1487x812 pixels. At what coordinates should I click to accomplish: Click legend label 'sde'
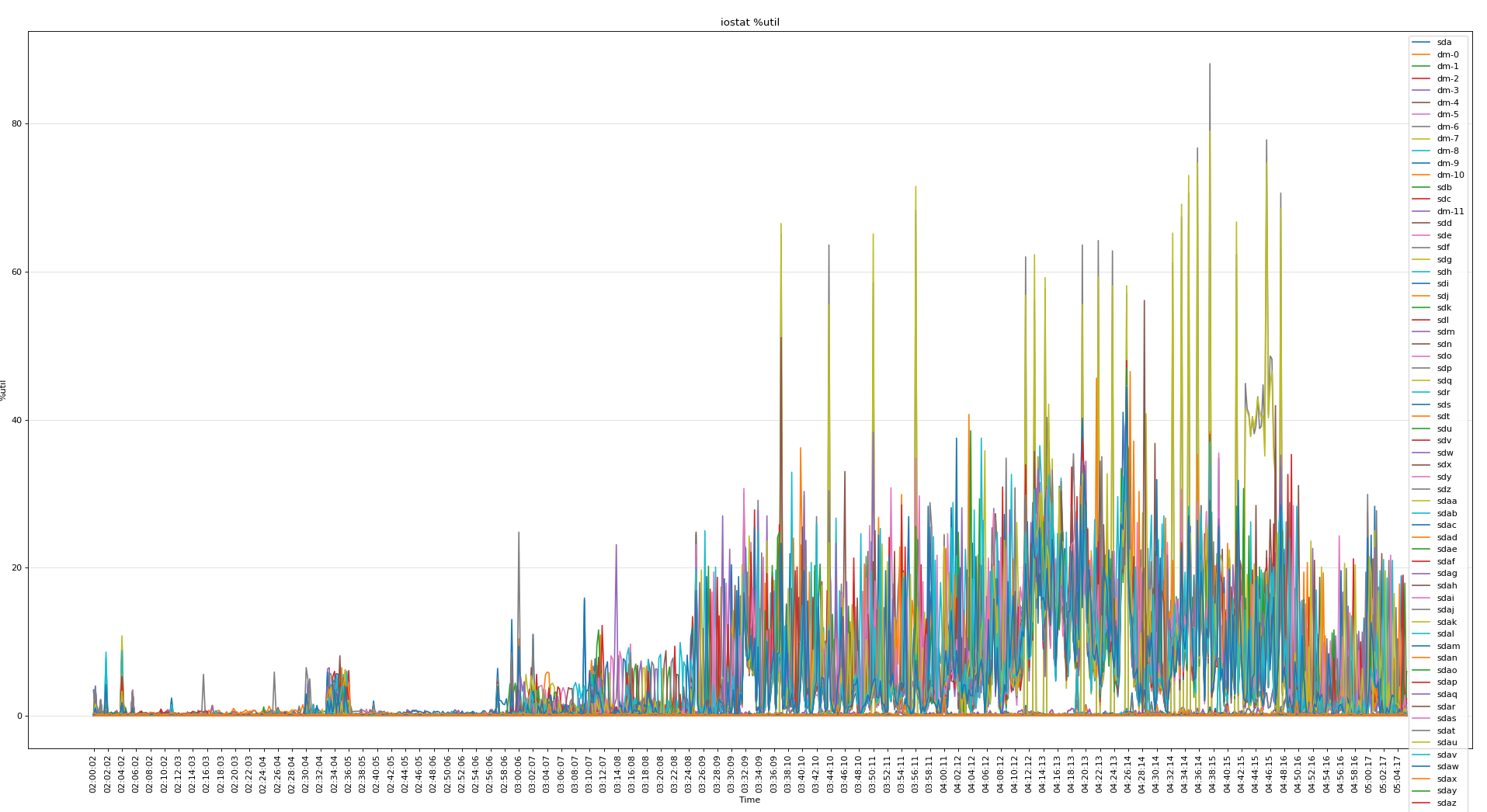[x=1444, y=235]
